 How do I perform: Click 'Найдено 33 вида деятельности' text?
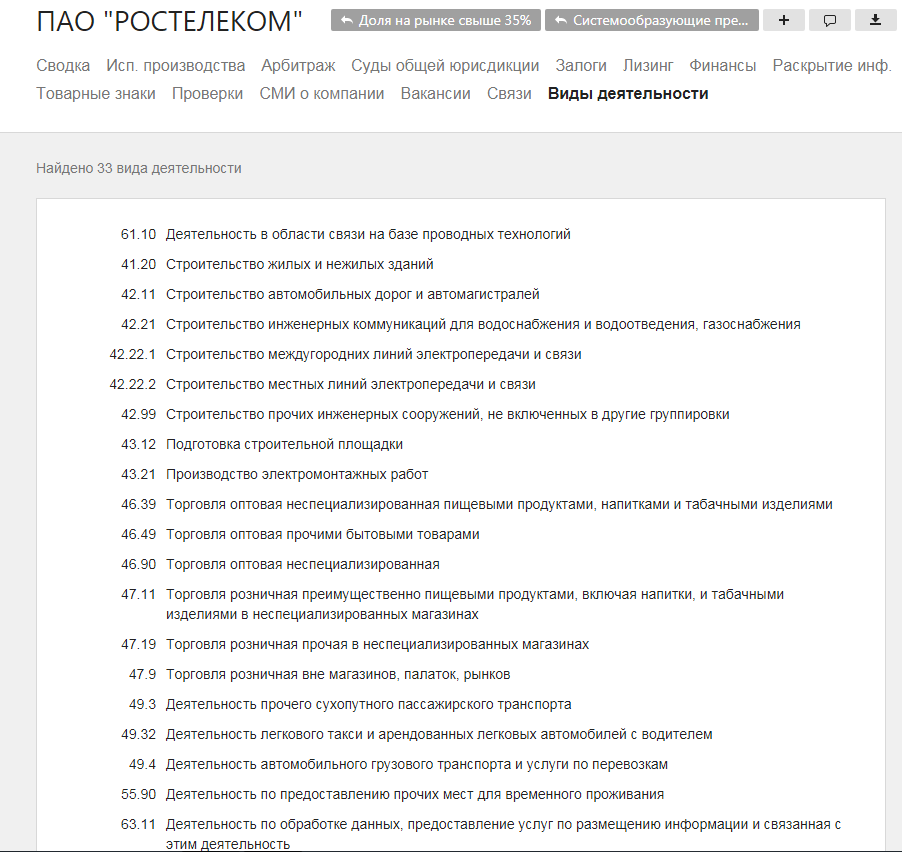coord(139,168)
